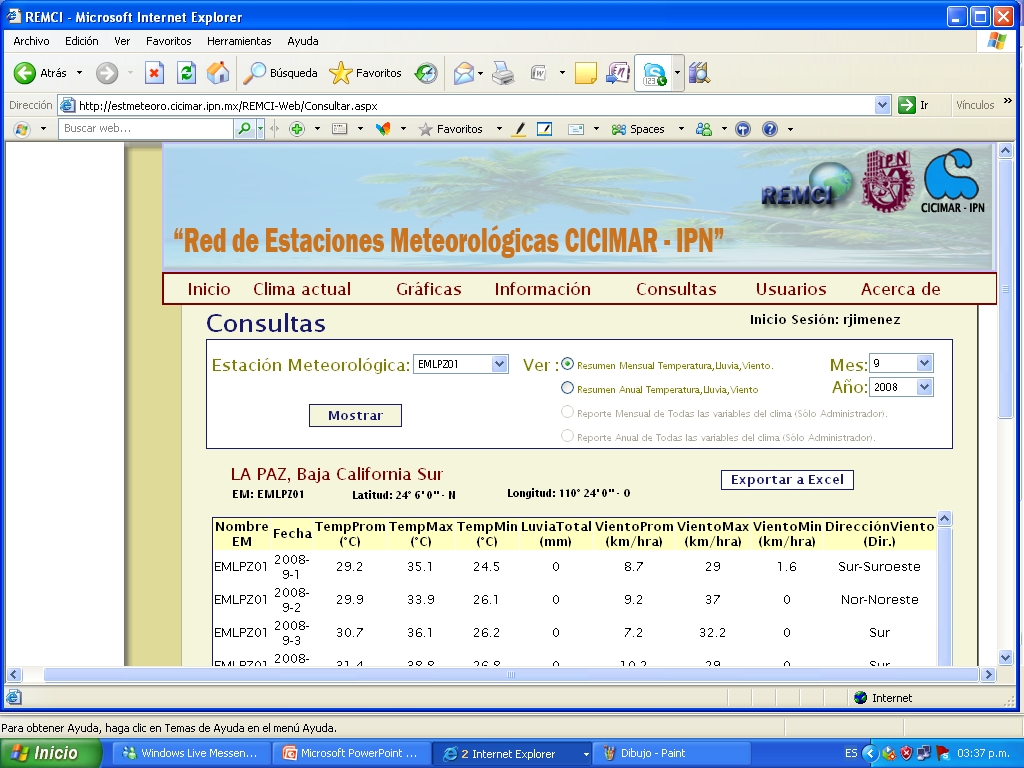Click the Print icon in toolbar
This screenshot has height=768, width=1024.
tap(503, 73)
